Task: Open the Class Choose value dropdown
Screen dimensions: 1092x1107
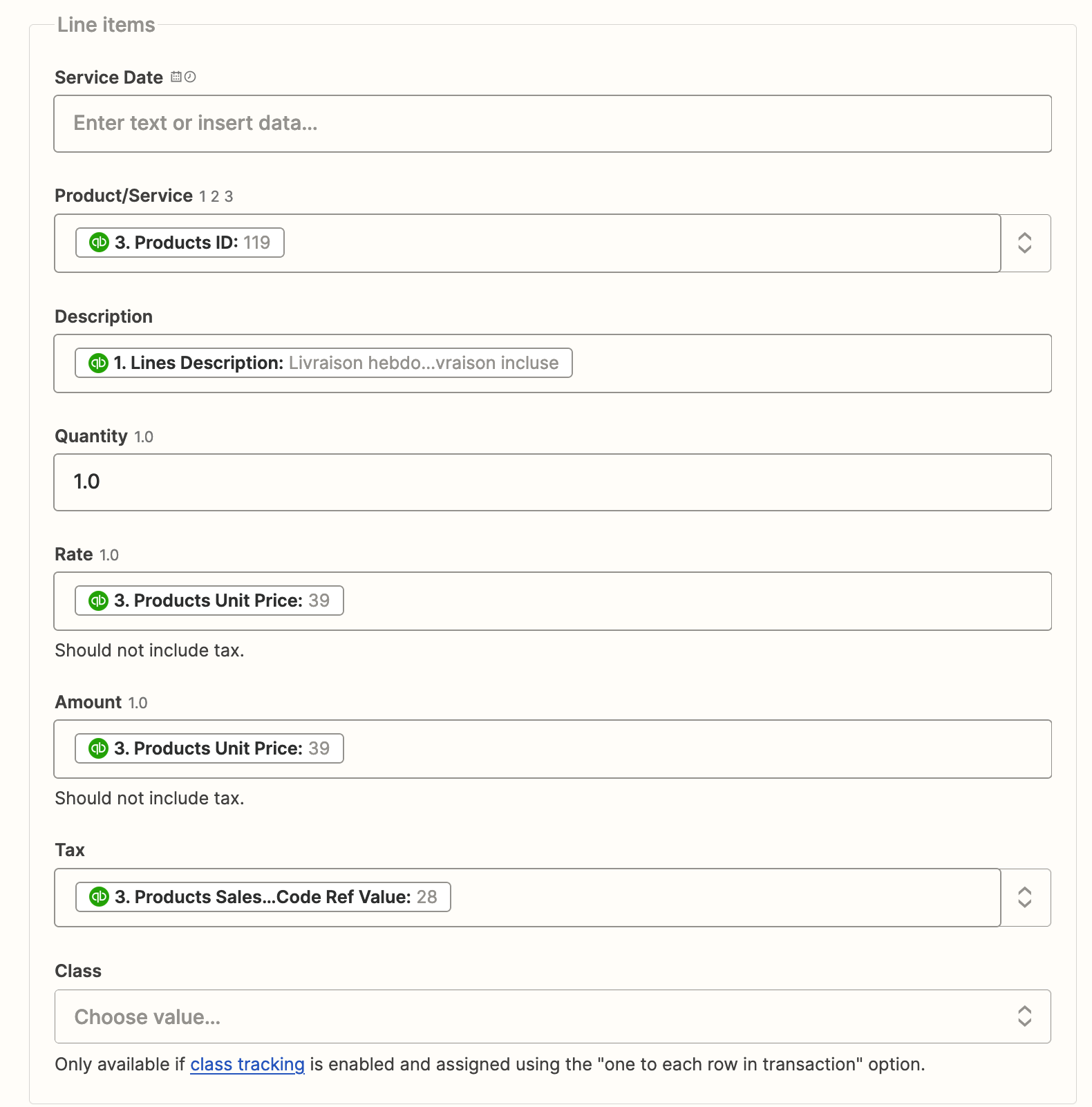Action: click(x=553, y=1016)
